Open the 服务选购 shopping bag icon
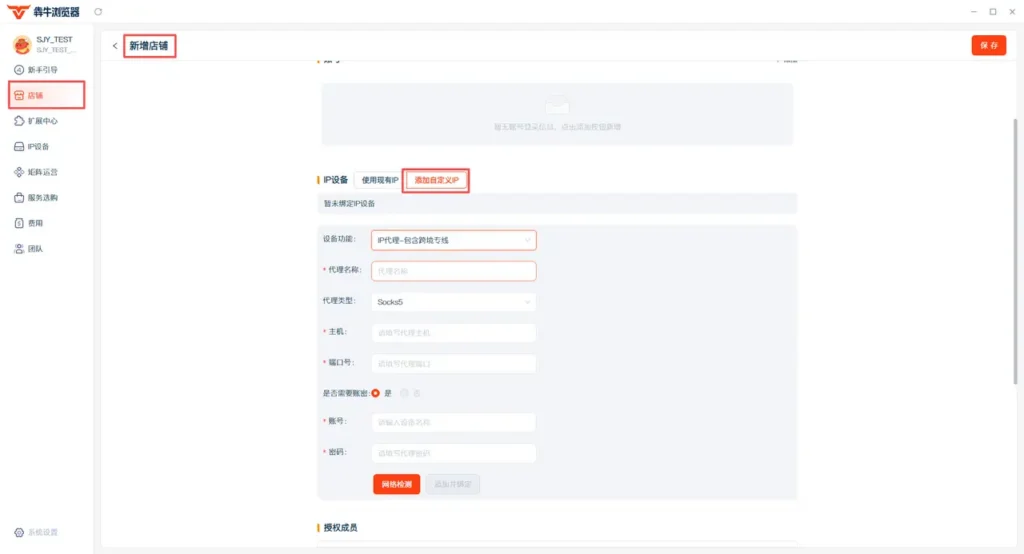Viewport: 1024px width, 554px height. click(19, 197)
